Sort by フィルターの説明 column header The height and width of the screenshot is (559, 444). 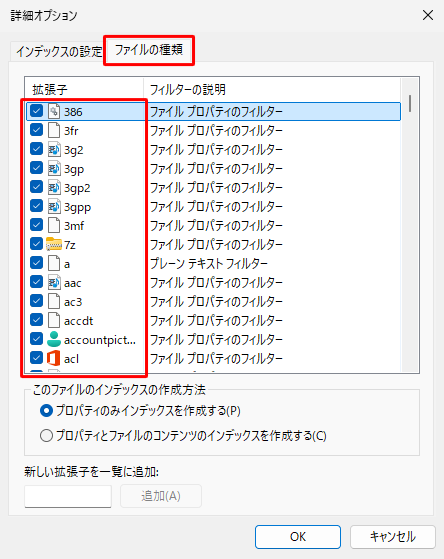pyautogui.click(x=272, y=89)
